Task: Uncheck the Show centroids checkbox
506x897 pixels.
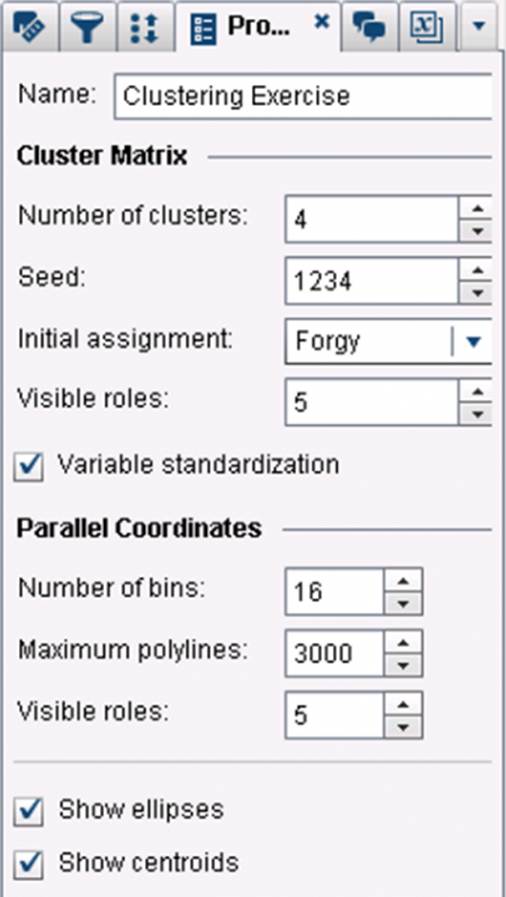Action: coord(29,864)
